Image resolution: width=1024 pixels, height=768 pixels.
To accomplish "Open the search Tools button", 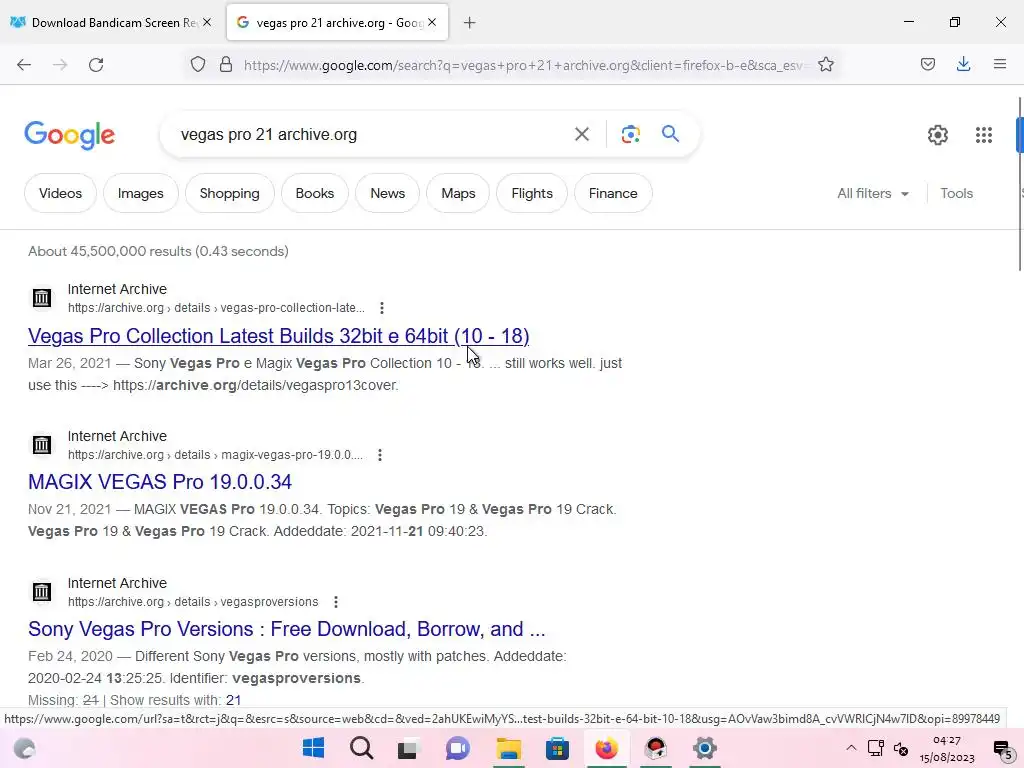I will pyautogui.click(x=956, y=193).
